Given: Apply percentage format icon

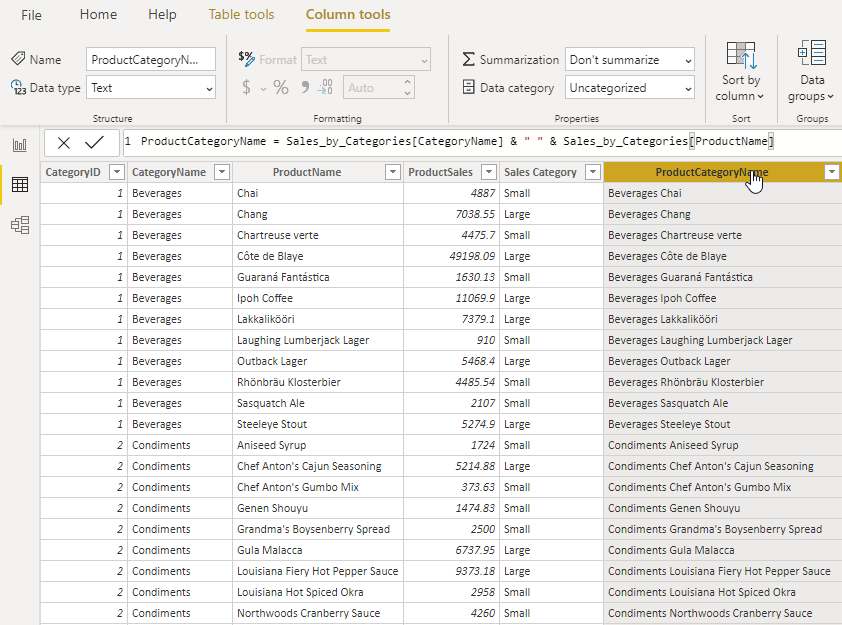Looking at the screenshot, I should pos(281,88).
